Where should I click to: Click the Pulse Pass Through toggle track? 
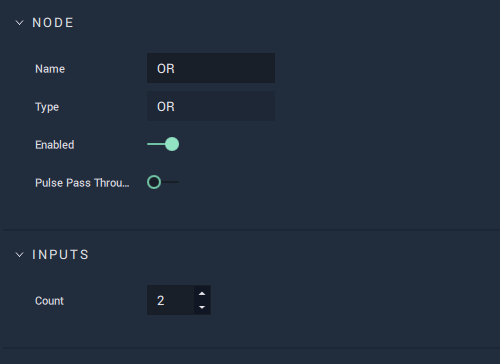pos(170,182)
